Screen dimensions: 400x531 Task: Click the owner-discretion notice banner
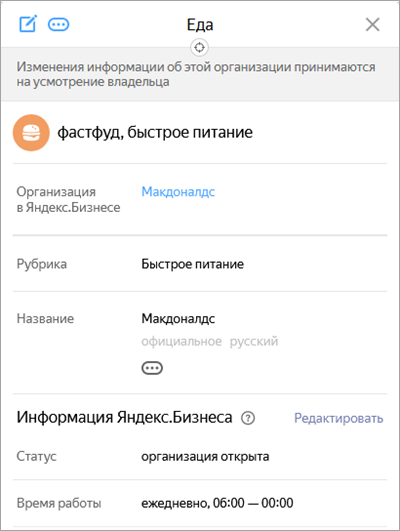(200, 75)
